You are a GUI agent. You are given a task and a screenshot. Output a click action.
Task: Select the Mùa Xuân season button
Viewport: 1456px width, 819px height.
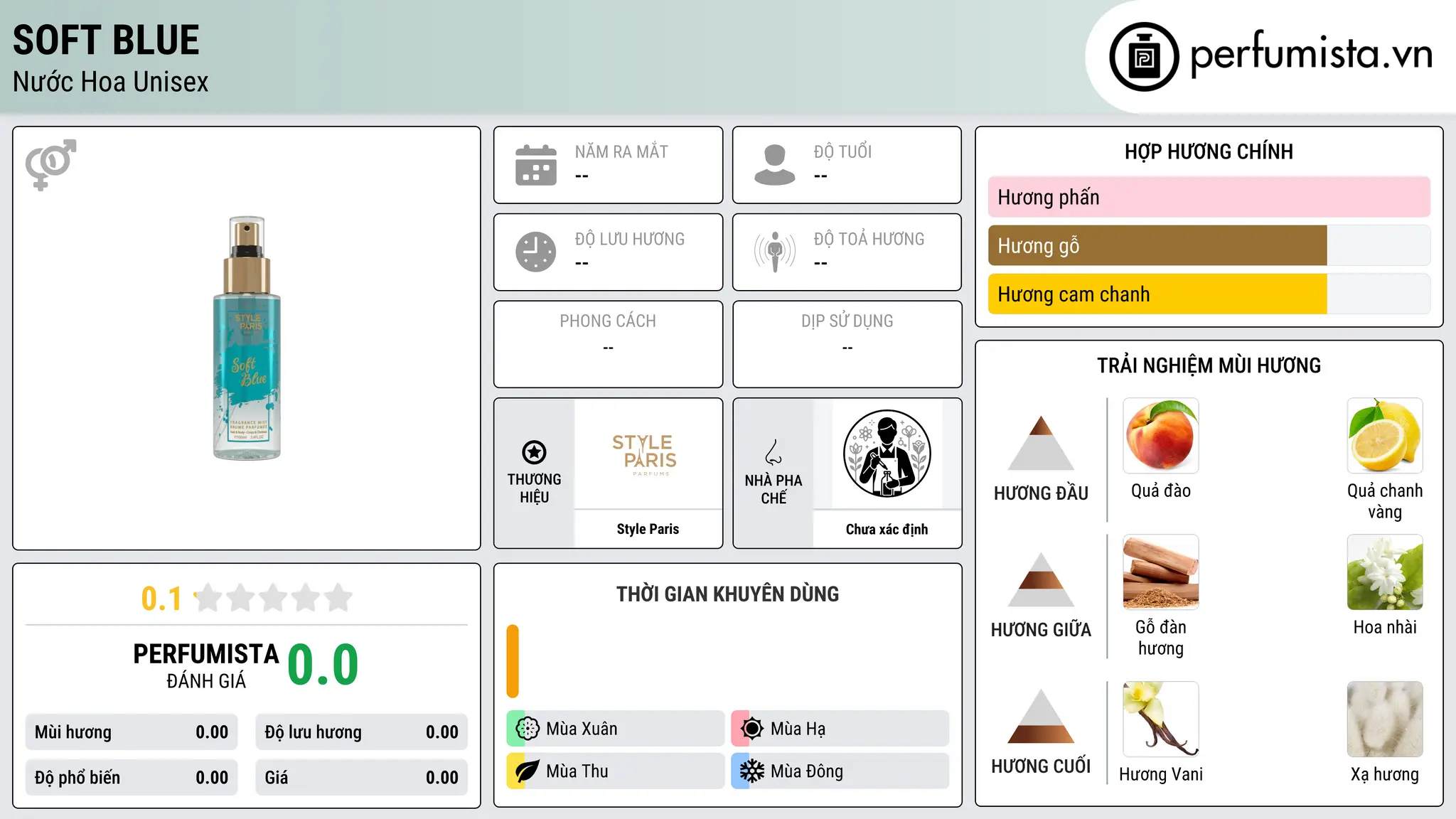(615, 729)
